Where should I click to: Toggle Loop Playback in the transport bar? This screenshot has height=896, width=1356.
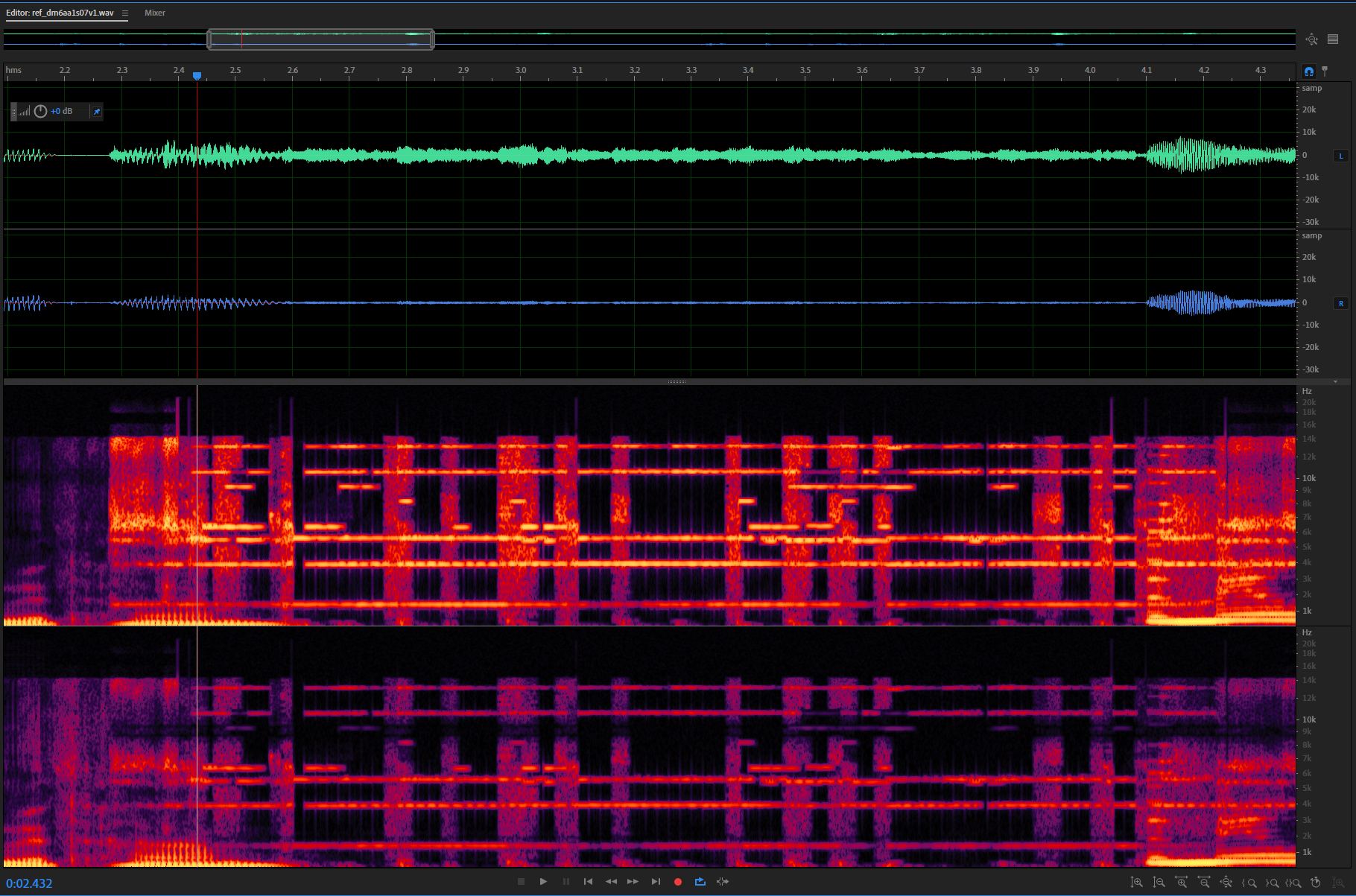pos(700,882)
